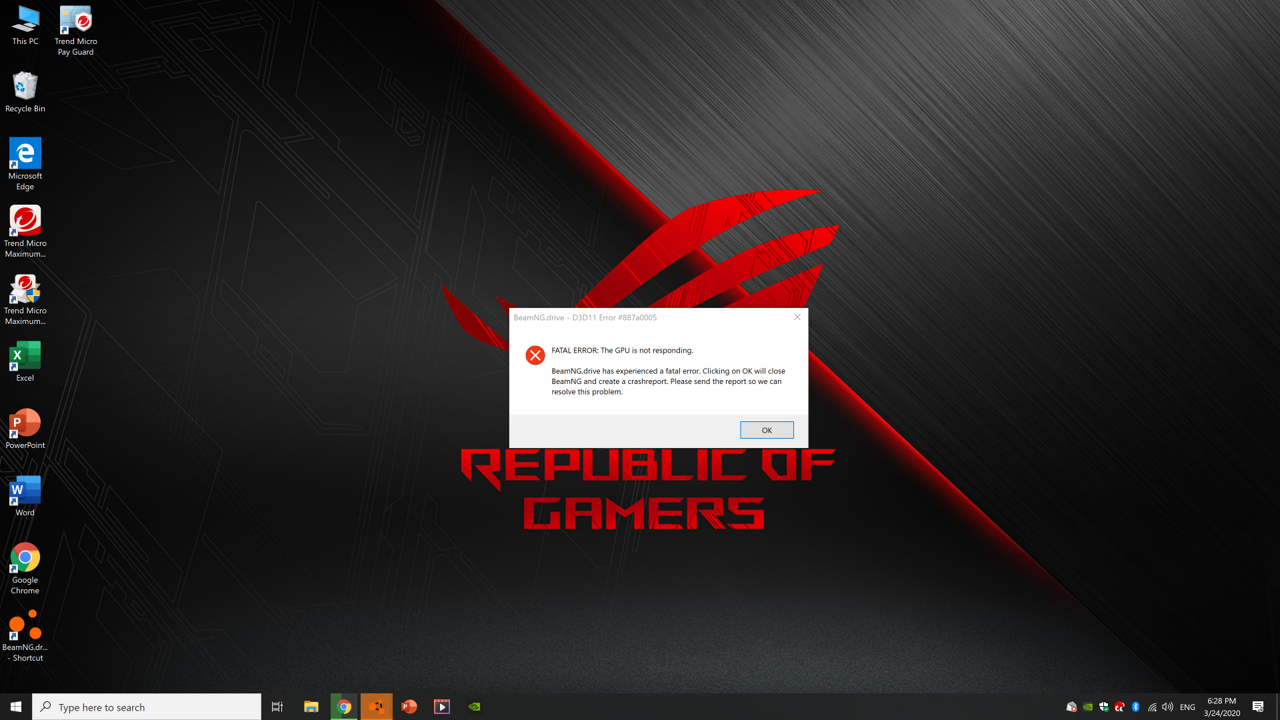Image resolution: width=1280 pixels, height=720 pixels.
Task: Click OK in the BeamNG.drive error dialog
Action: 767,430
